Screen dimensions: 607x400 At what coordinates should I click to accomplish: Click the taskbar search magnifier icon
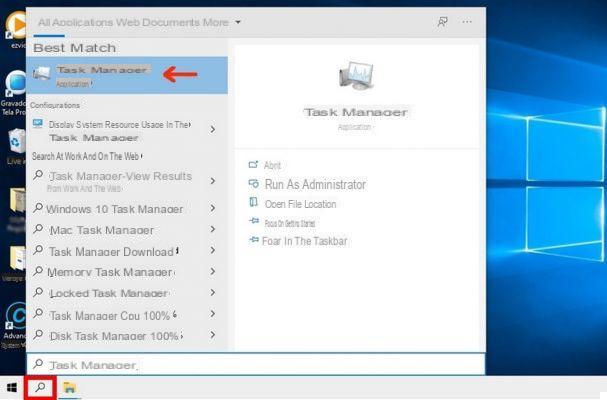(x=40, y=387)
